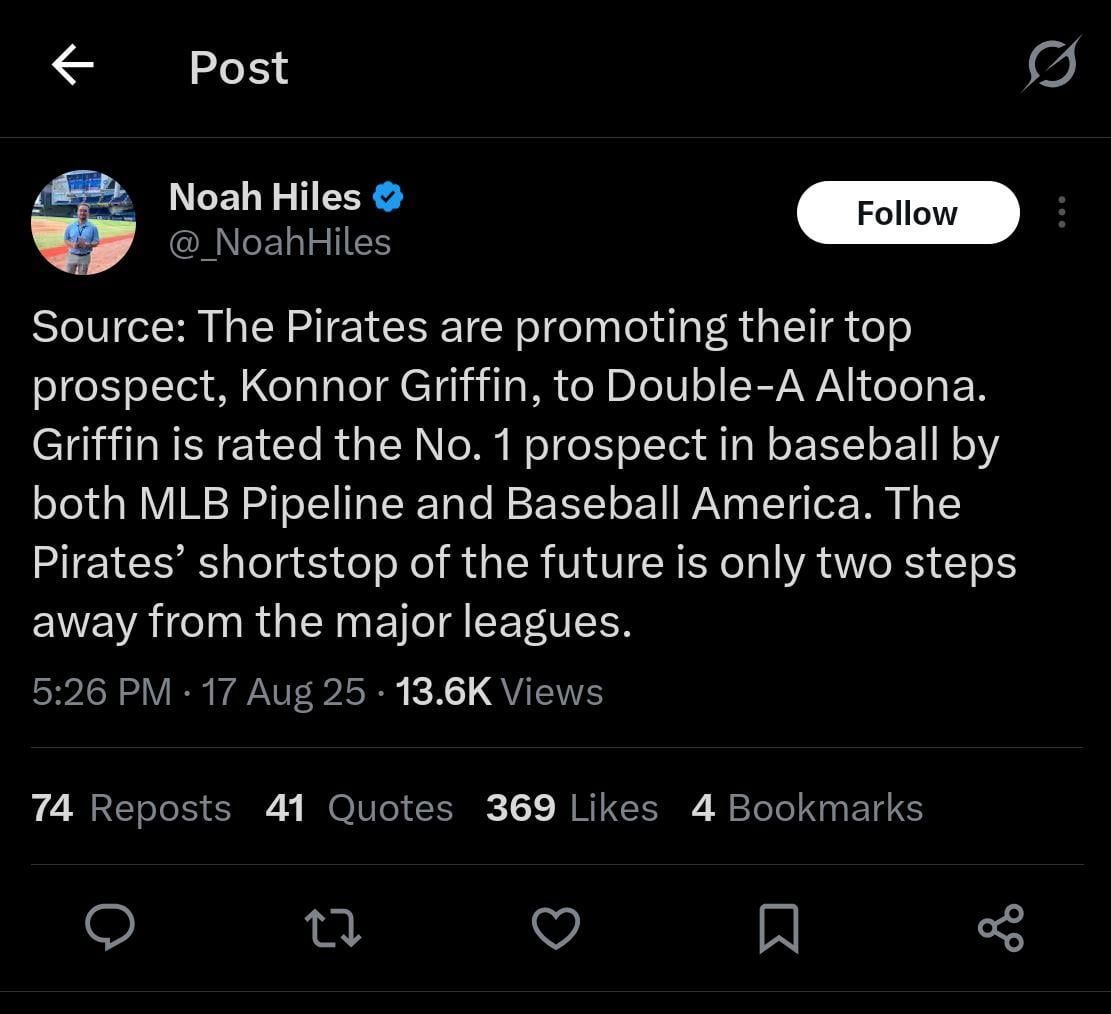This screenshot has width=1111, height=1014.
Task: Click the verified badge next to Noah Hiles
Action: (387, 196)
